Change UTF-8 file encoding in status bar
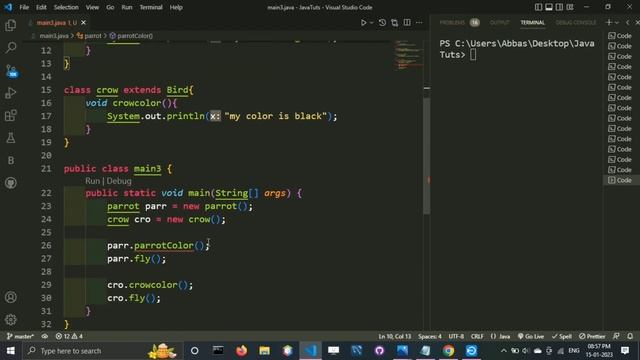Screen dimensions: 640x360 tap(456, 336)
